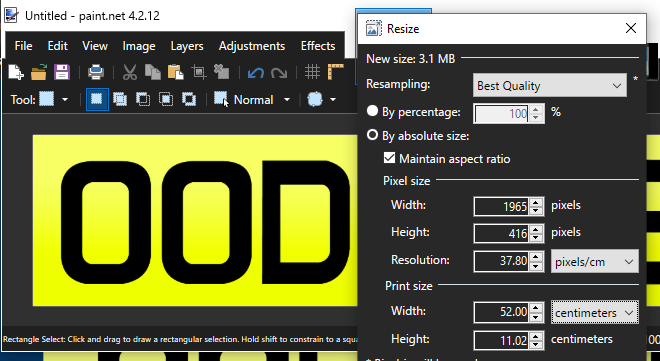
Task: Open the Resampling Best Quality dropdown
Action: click(x=550, y=85)
